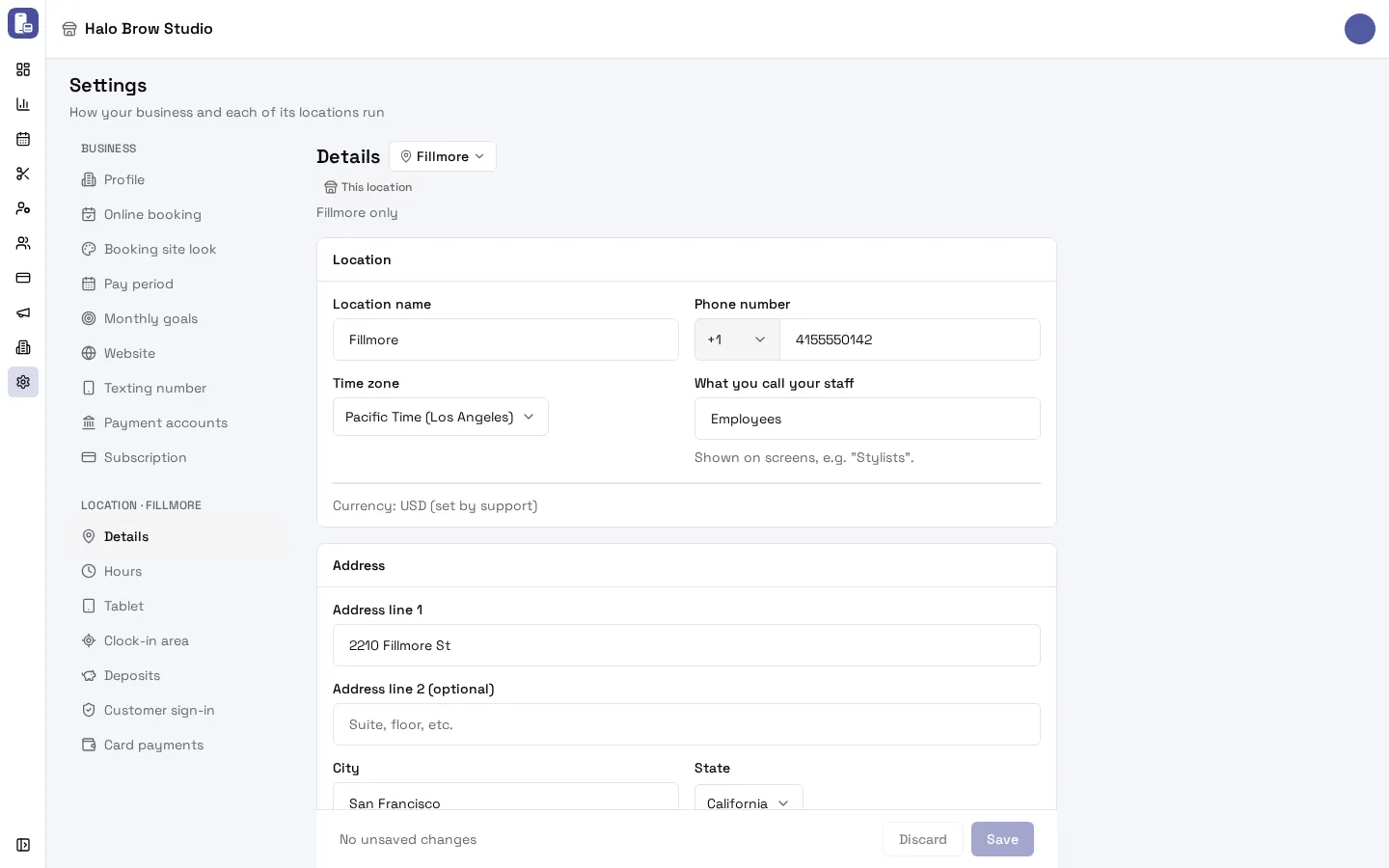Open the credit card icon in the left rail
Viewport: 1389px width, 868px height.
[x=23, y=278]
